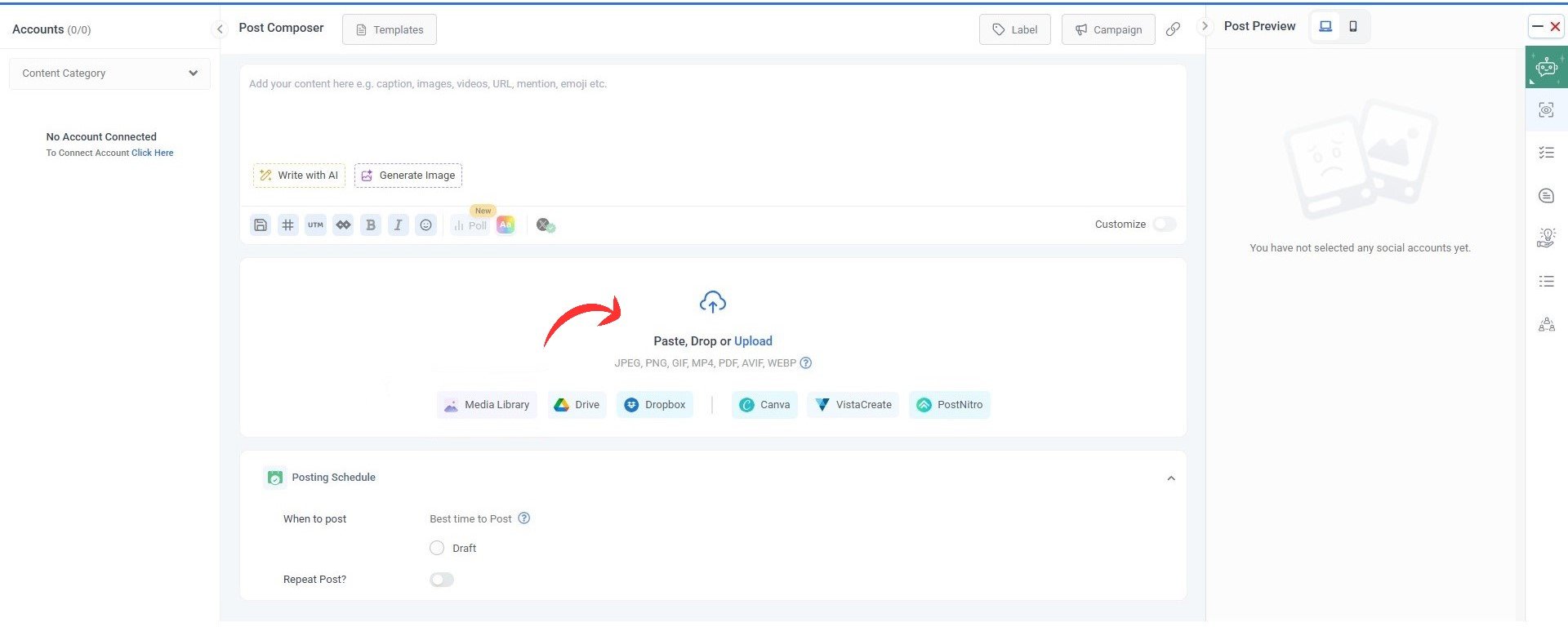Click the cloud upload icon
Screen dimensions: 1568x627
point(712,303)
